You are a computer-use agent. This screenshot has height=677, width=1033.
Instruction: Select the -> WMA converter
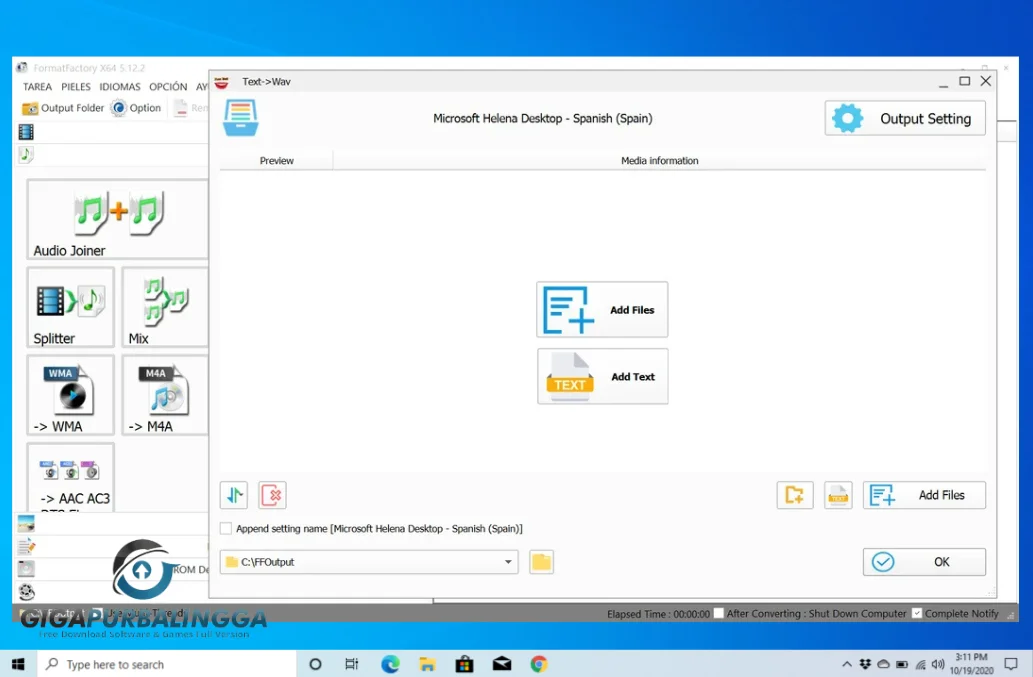tap(70, 395)
